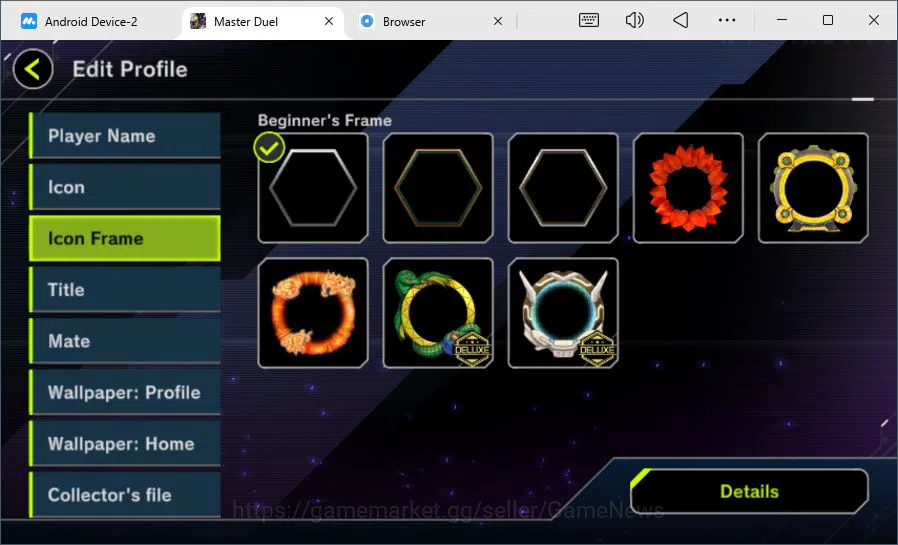This screenshot has width=898, height=545.
Task: Pick the green serpent Deluxe frame
Action: point(438,313)
